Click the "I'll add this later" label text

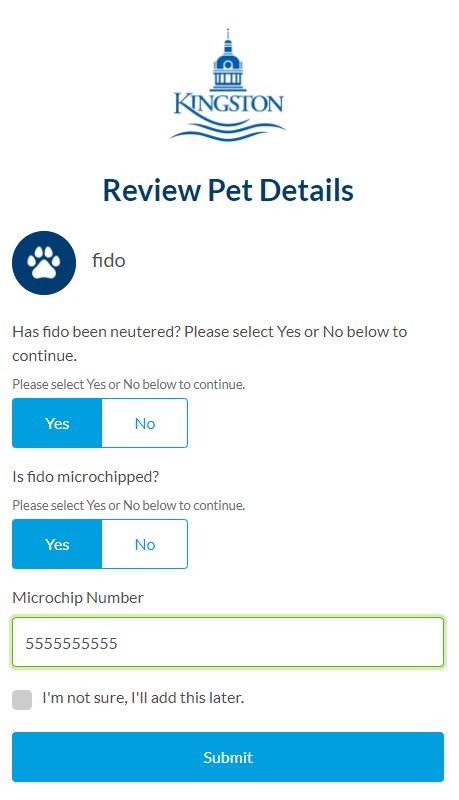tap(188, 697)
